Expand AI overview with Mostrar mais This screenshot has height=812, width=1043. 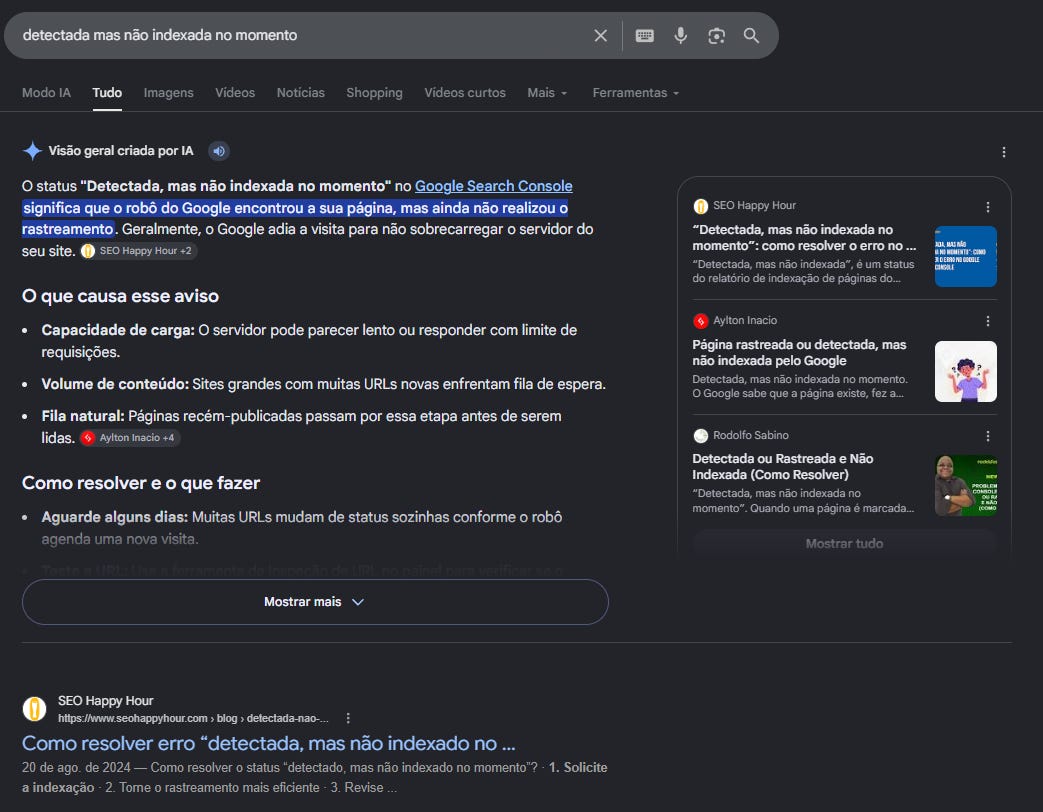coord(315,602)
